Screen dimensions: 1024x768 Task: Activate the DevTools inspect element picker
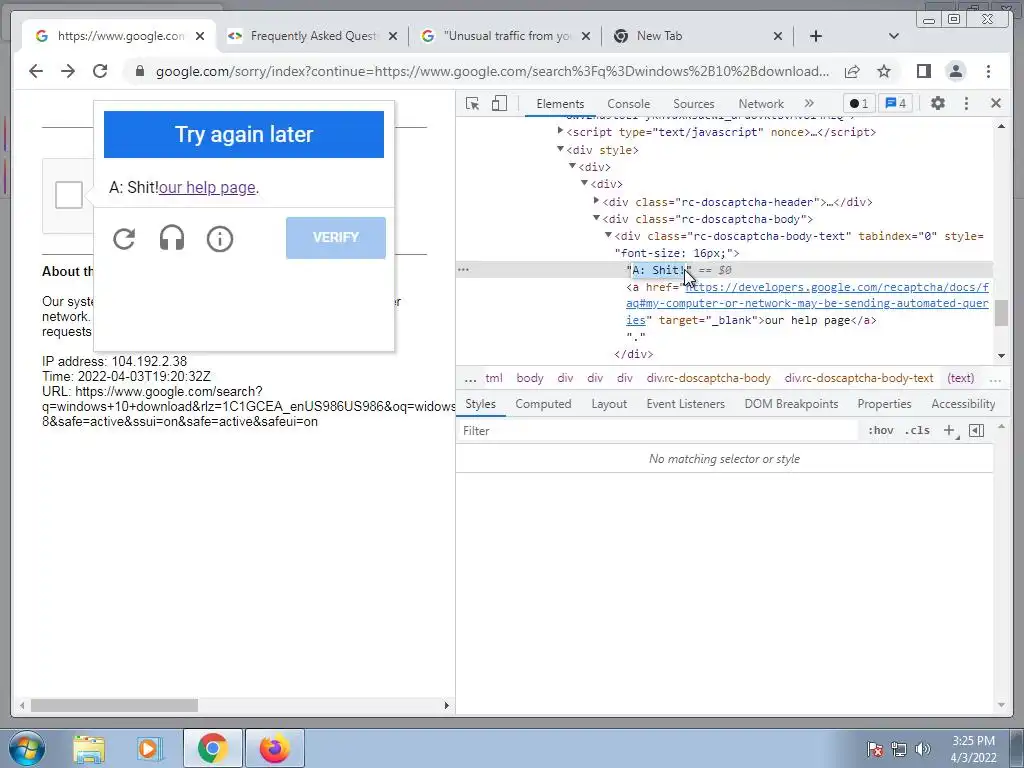click(x=472, y=103)
